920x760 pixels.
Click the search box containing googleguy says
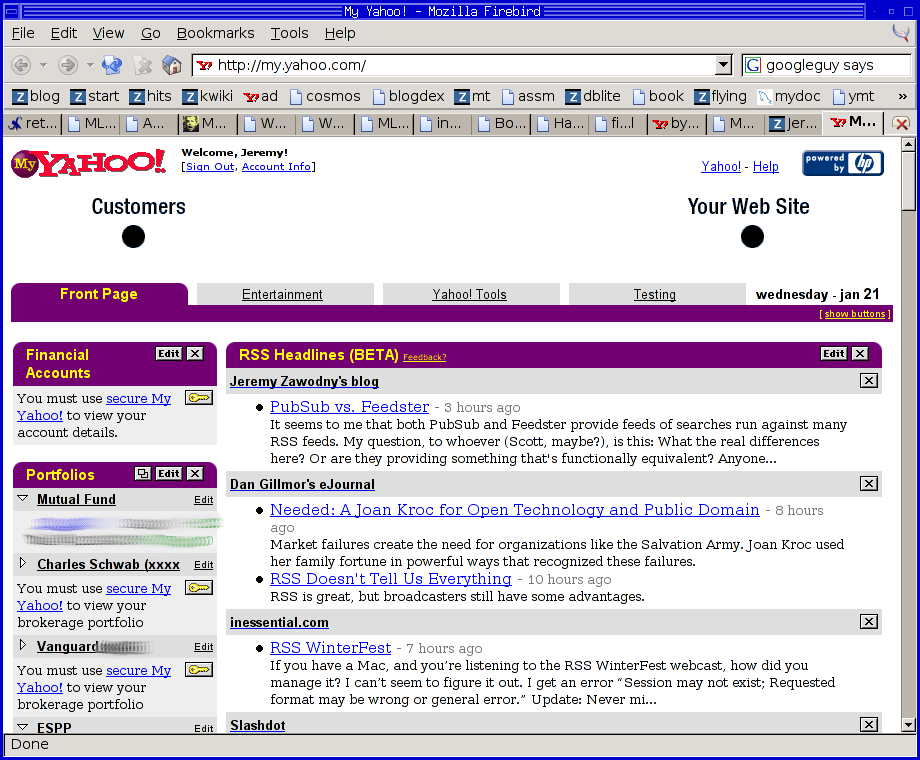click(827, 65)
